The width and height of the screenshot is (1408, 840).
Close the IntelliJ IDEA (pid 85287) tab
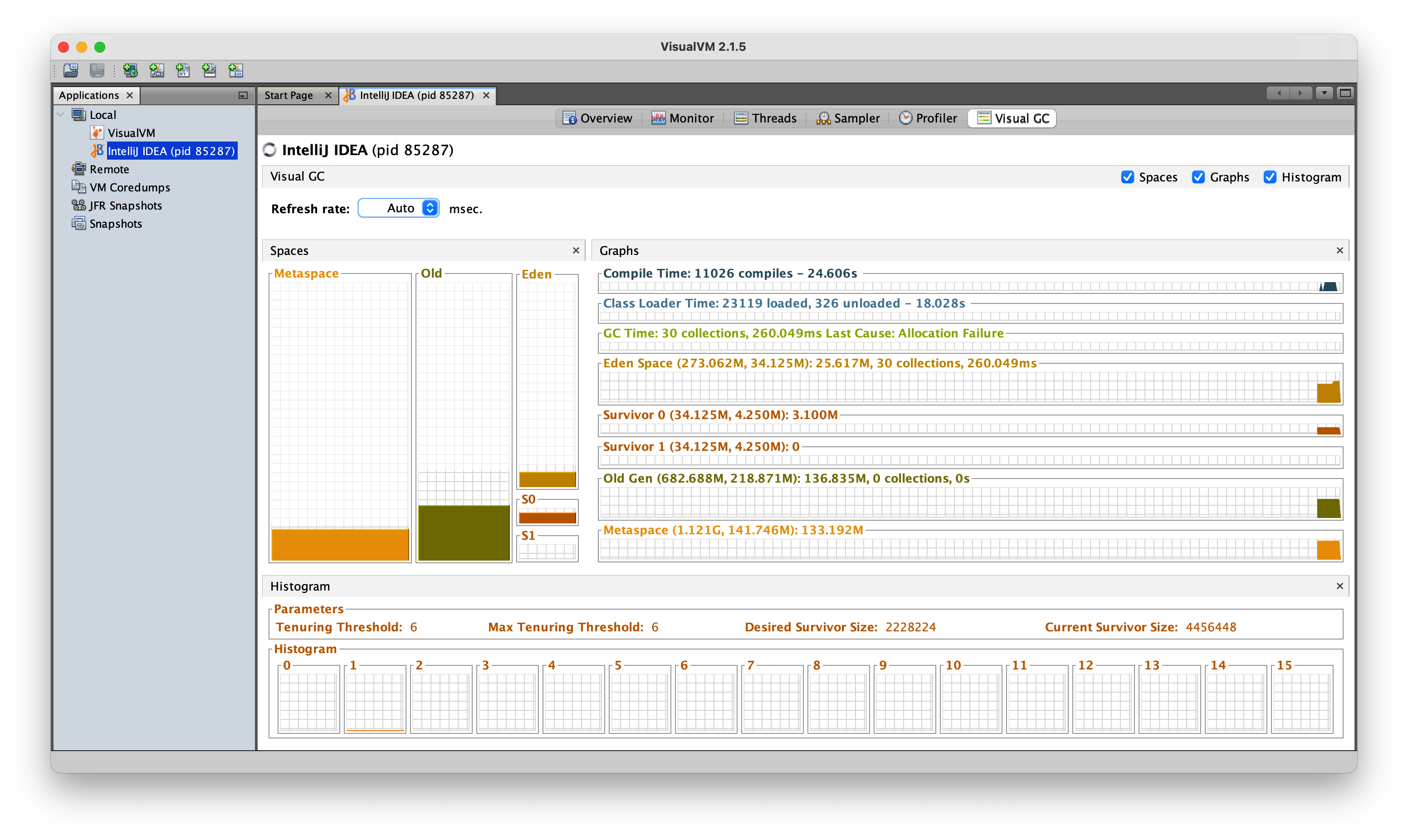click(486, 95)
